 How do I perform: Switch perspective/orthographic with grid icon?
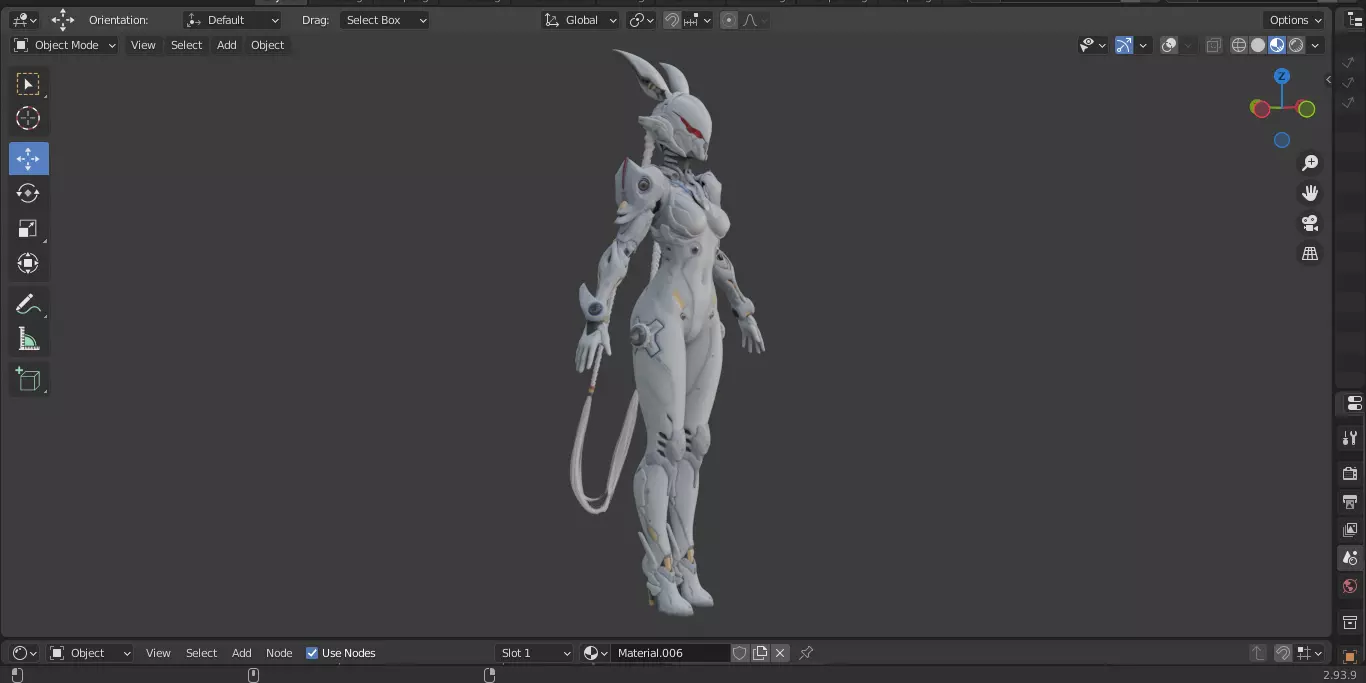click(x=1309, y=254)
